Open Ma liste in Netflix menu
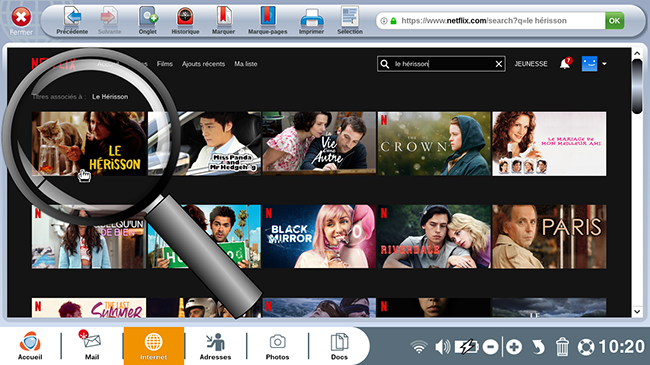650x365 pixels. click(x=246, y=64)
